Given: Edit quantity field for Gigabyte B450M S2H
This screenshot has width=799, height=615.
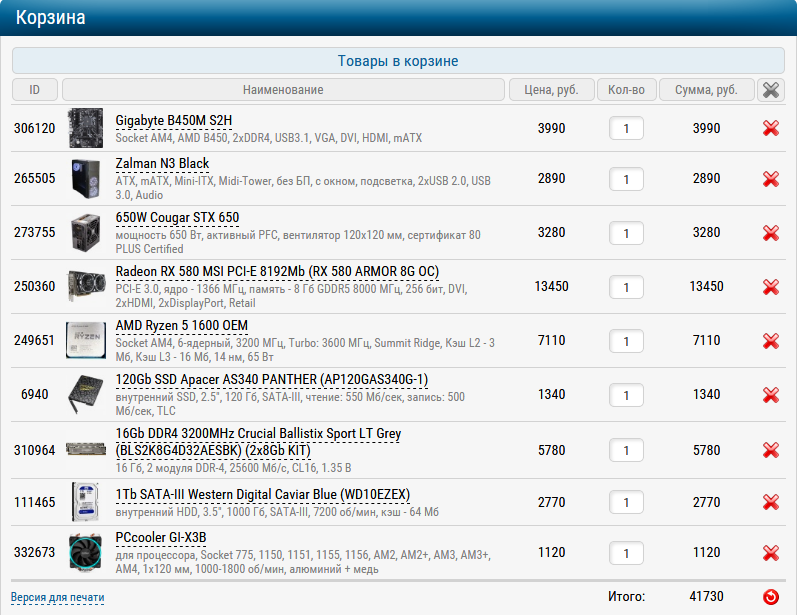Looking at the screenshot, I should [x=626, y=128].
